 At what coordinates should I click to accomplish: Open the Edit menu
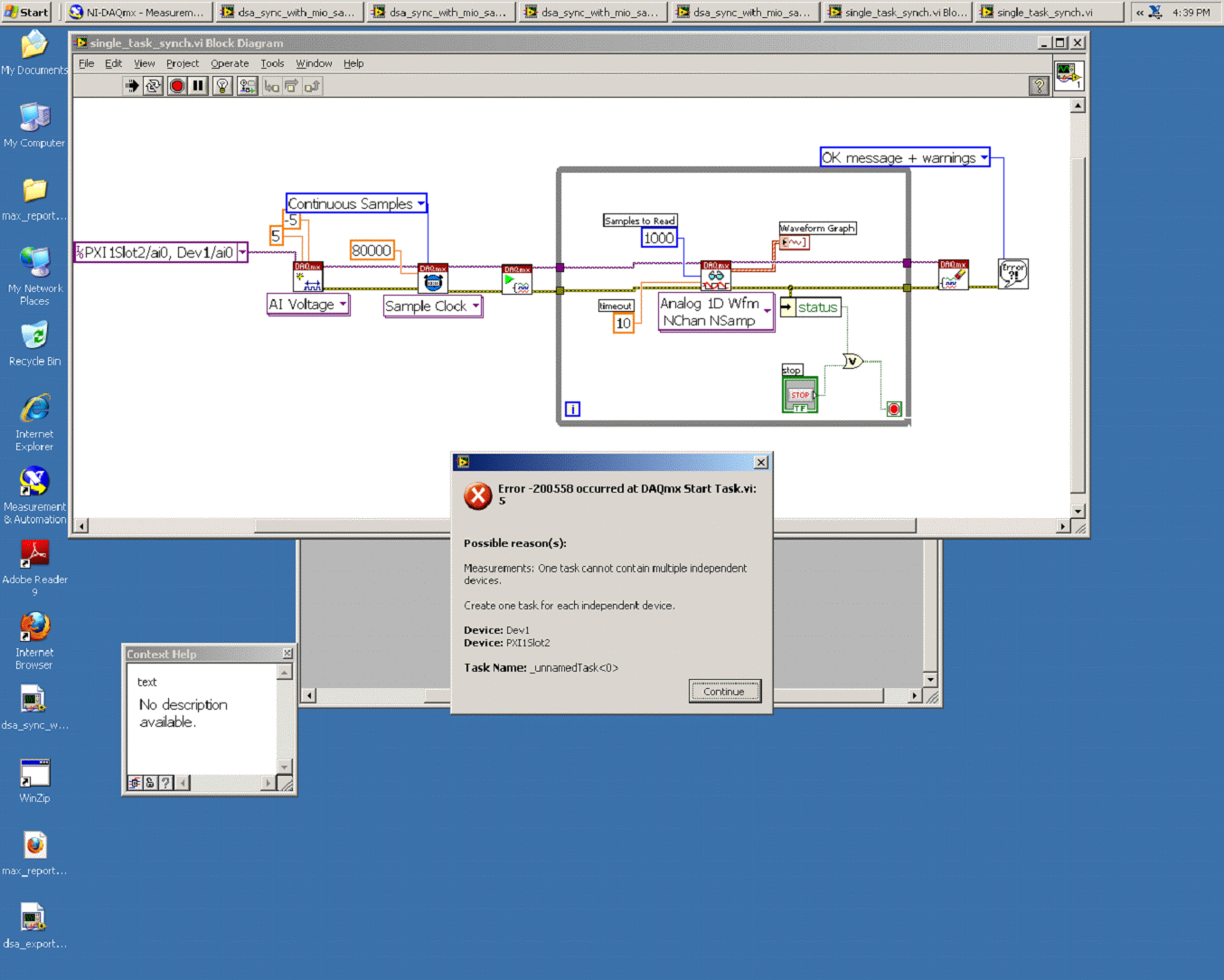click(x=113, y=63)
